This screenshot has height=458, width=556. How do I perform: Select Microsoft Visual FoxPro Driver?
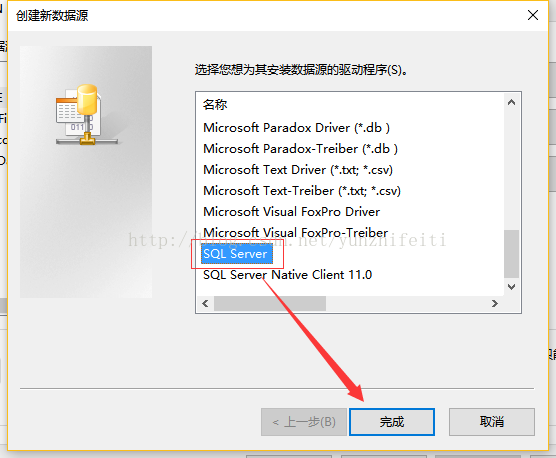tap(291, 212)
